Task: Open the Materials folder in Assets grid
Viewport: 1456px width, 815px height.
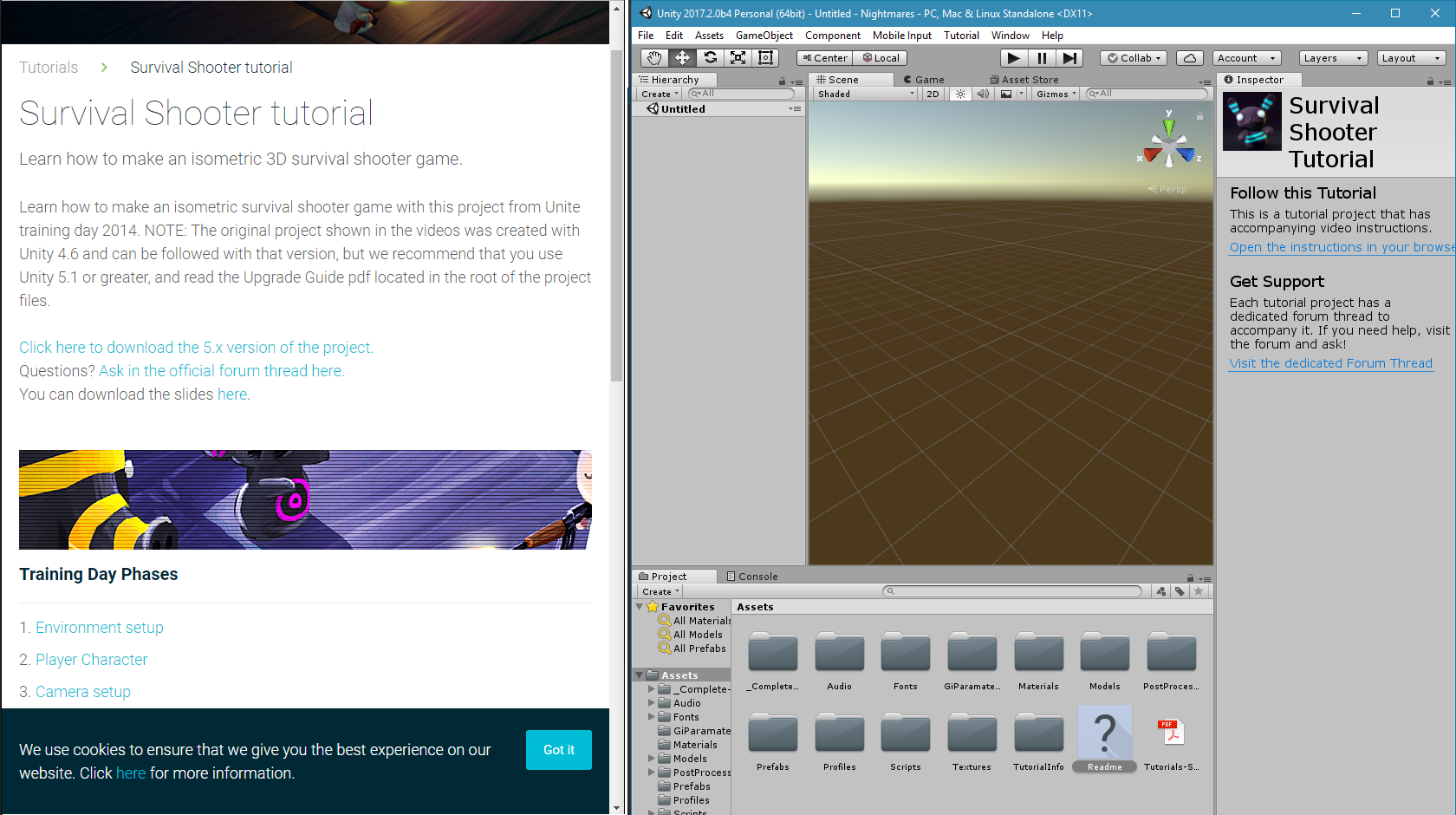Action: [1038, 661]
